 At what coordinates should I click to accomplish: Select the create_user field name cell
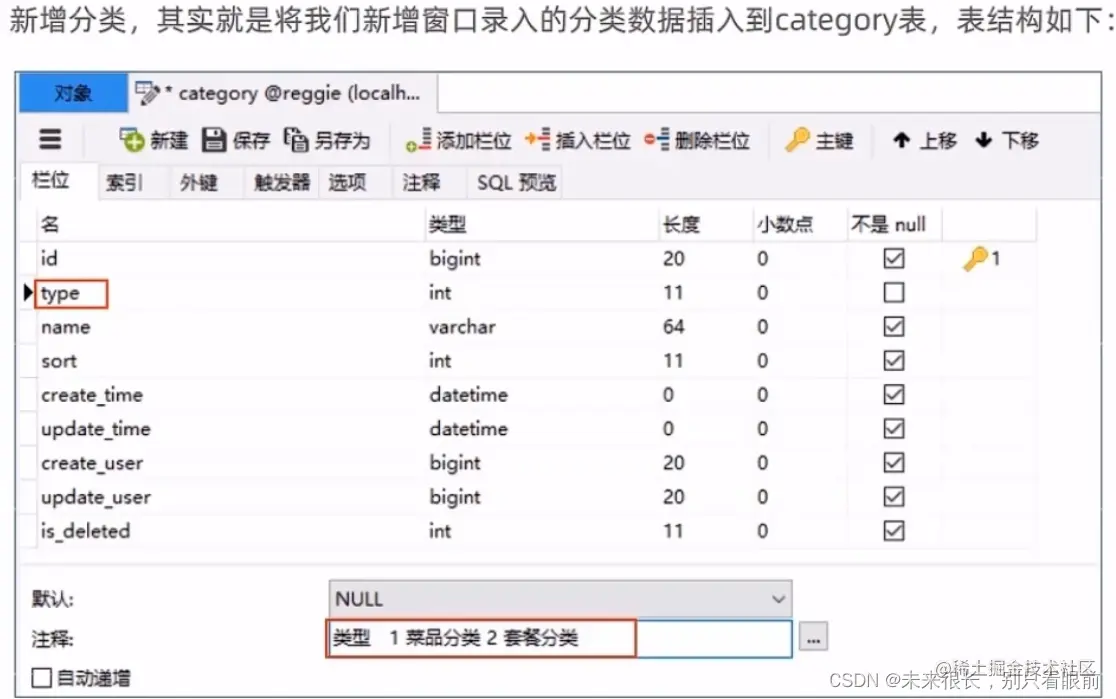231,463
